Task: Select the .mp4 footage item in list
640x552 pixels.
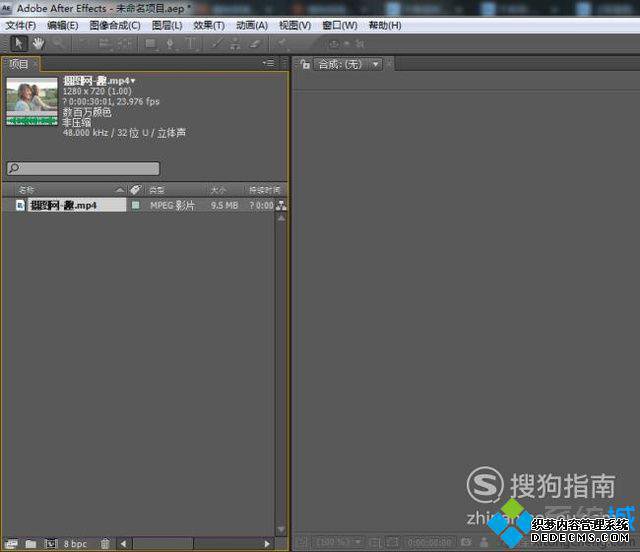Action: click(x=77, y=205)
